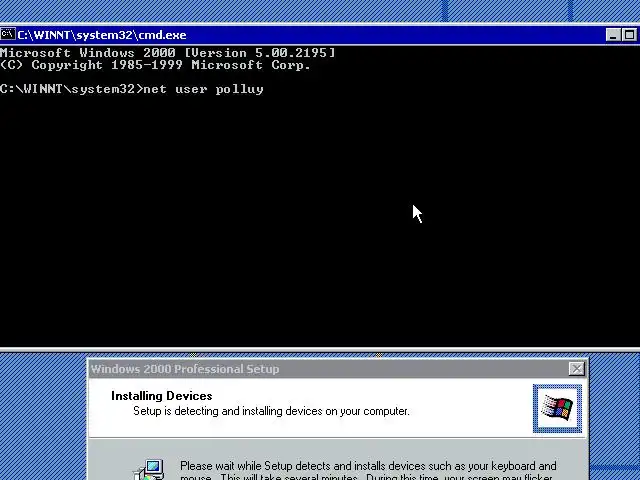
Task: Click the computer devices icon in Setup
Action: (x=150, y=469)
